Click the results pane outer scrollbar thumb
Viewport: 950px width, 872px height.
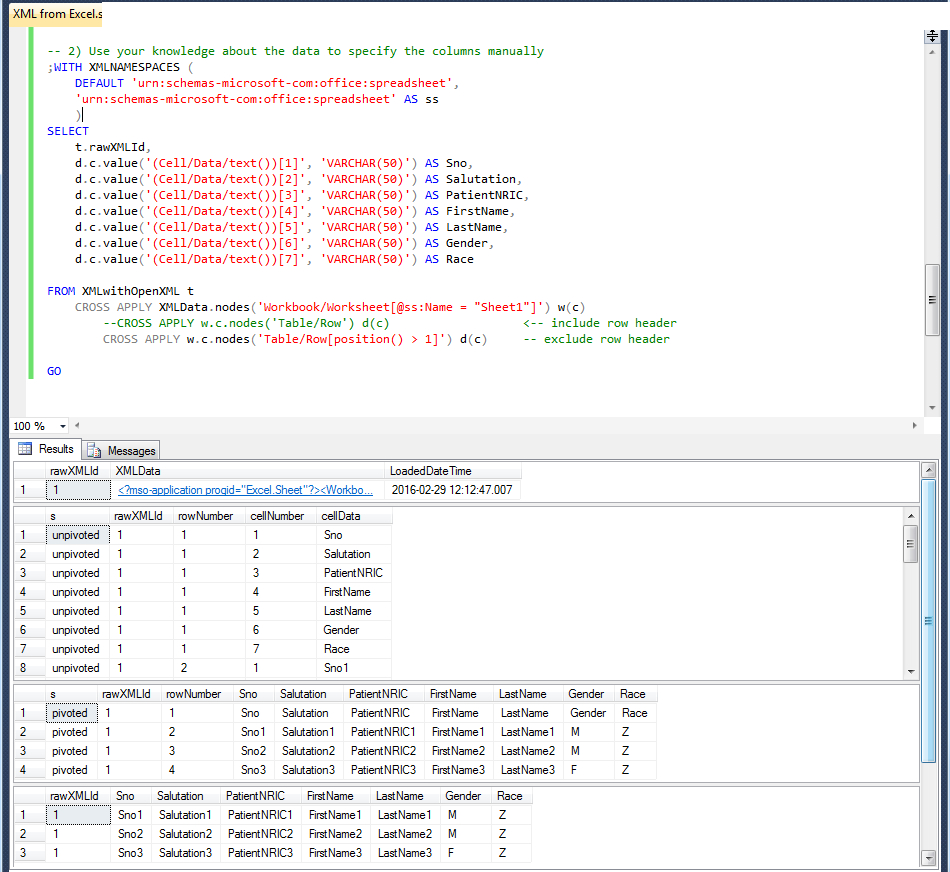pos(929,620)
